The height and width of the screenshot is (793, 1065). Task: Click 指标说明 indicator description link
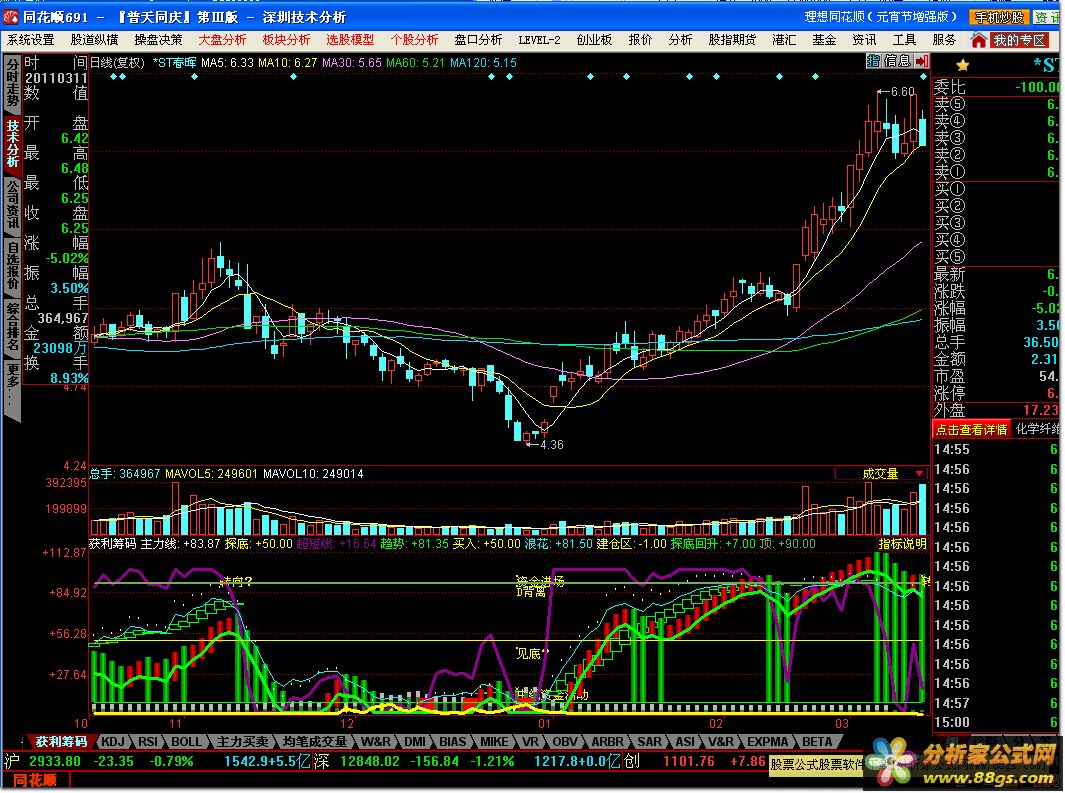(902, 544)
